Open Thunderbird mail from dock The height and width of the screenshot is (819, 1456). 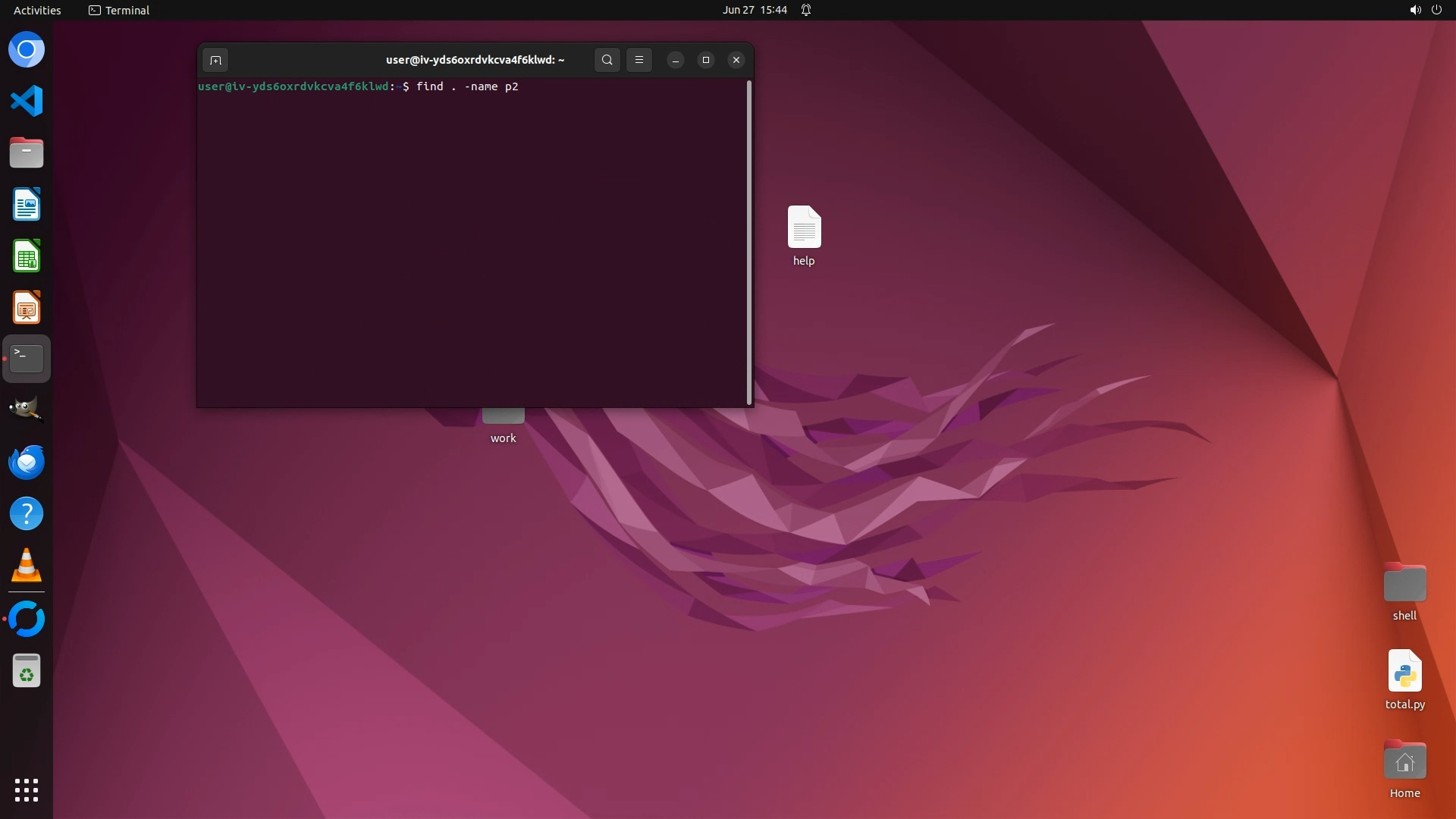pyautogui.click(x=27, y=462)
